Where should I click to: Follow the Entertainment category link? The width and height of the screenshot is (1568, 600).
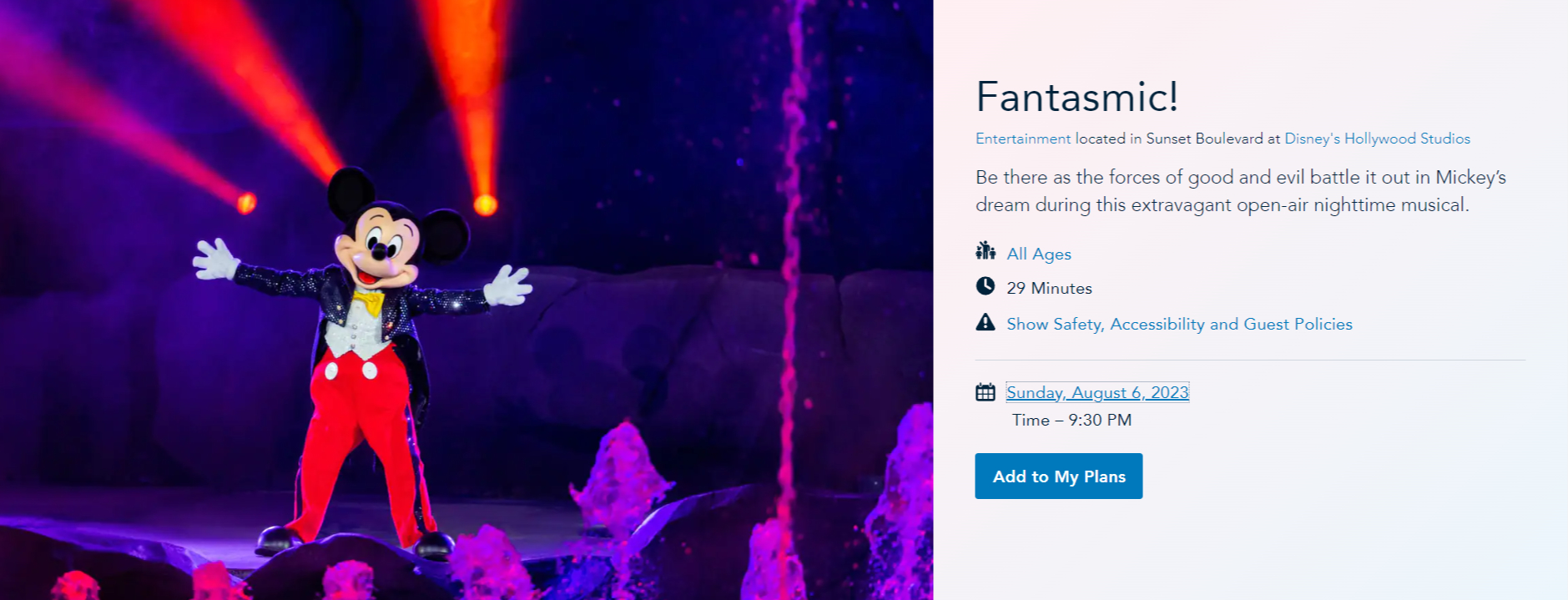tap(1023, 139)
